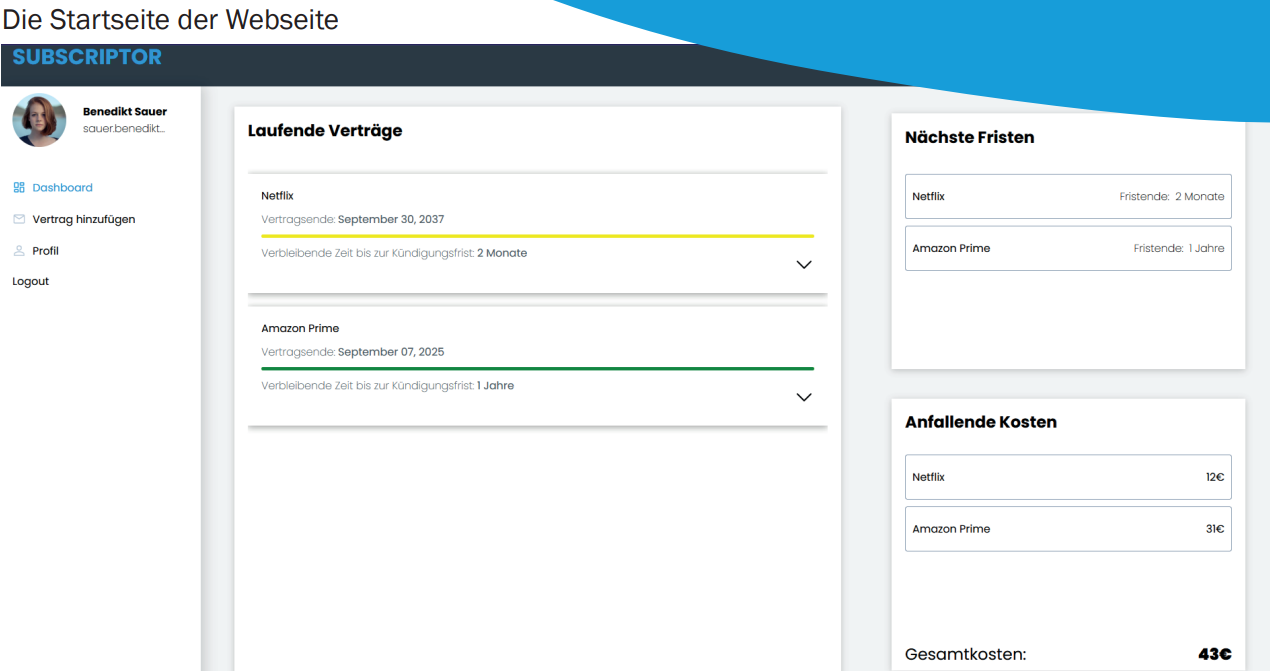
Task: Select the Amazon Prime row in Anfallende Kosten
Action: (x=1068, y=529)
